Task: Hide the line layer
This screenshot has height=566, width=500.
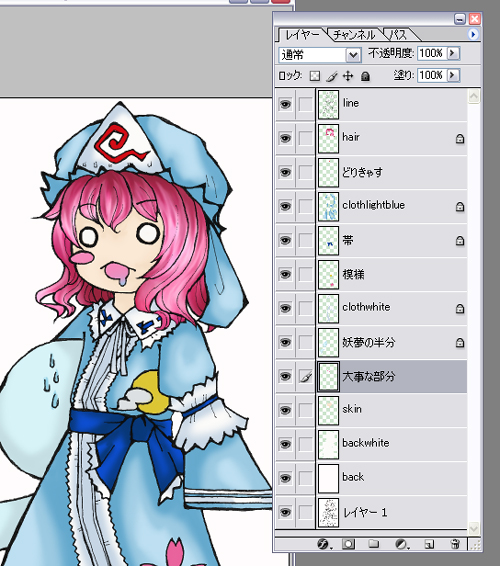Action: [x=285, y=104]
